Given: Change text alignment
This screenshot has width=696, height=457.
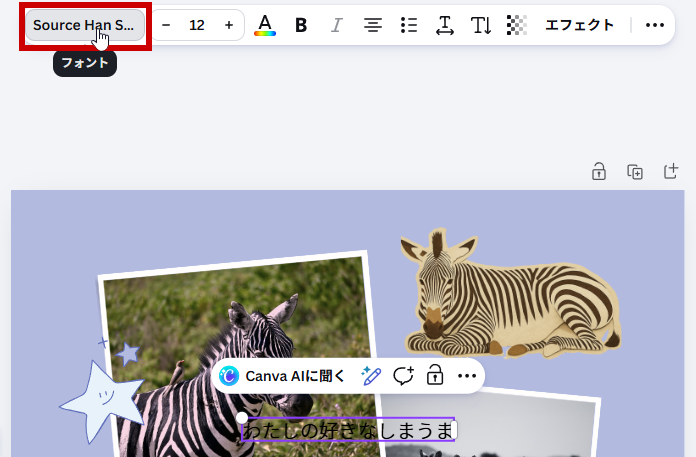Looking at the screenshot, I should point(373,25).
